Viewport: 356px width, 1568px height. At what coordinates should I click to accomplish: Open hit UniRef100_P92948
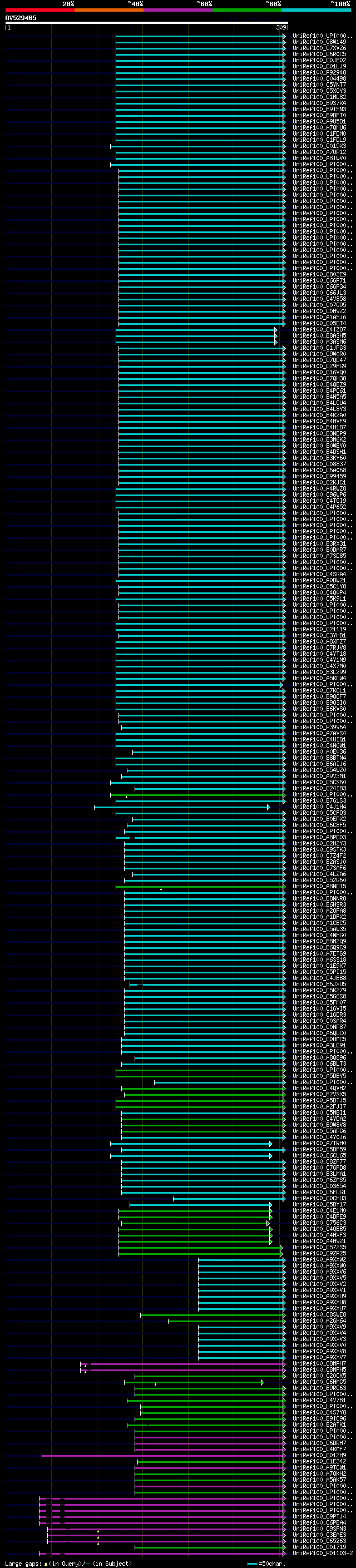tap(319, 72)
